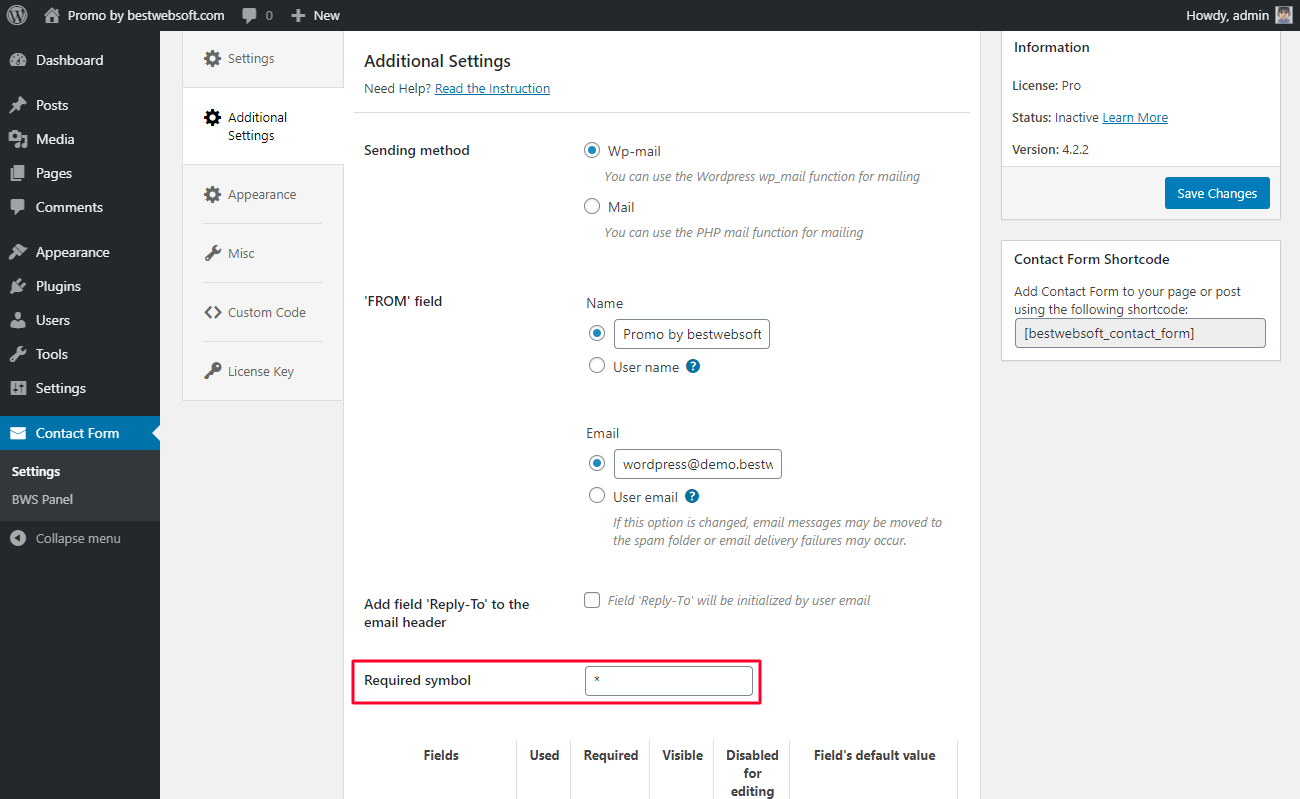The width and height of the screenshot is (1300, 799).
Task: Select the Mail sending method
Action: 592,207
